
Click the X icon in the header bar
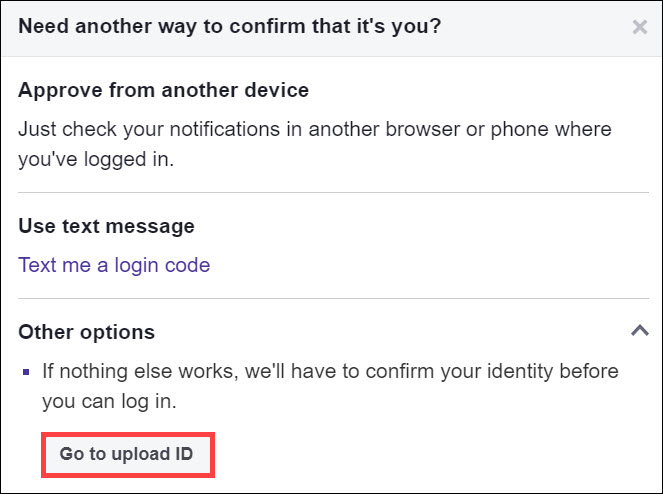point(640,27)
